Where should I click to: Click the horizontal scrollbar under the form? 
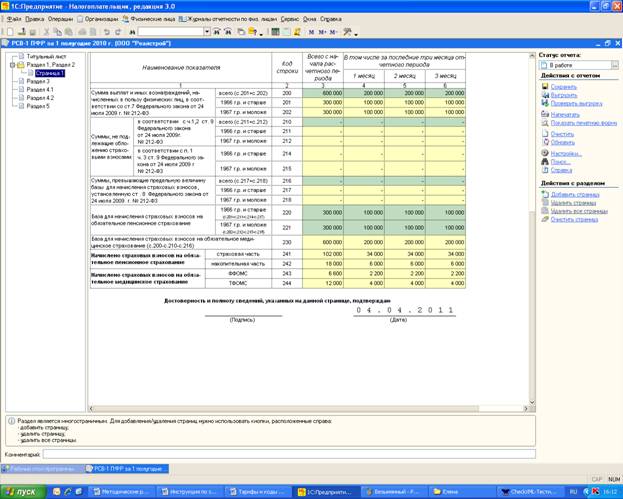coord(309,408)
